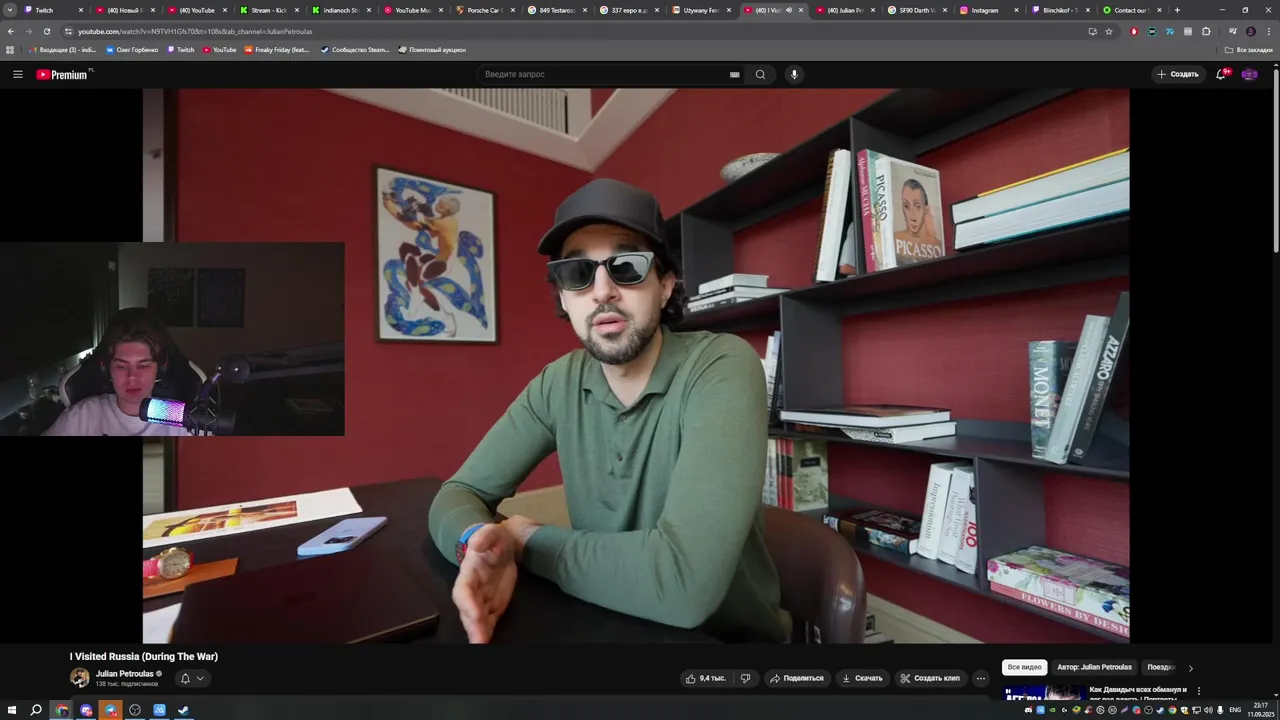Screen dimensions: 1280x720
Task: Click Поделиться share button
Action: coord(796,678)
